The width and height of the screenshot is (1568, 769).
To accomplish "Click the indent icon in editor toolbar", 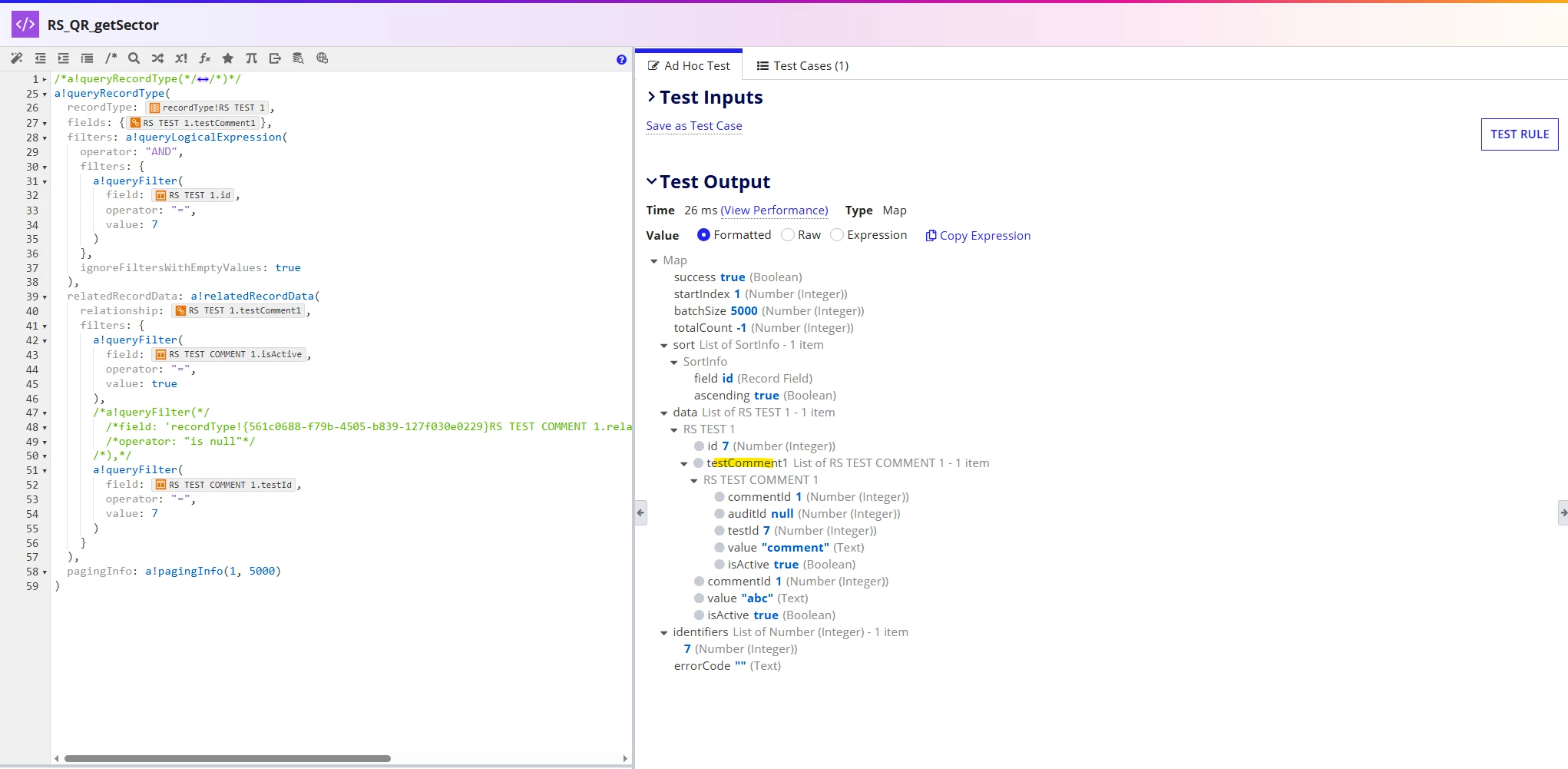I will (64, 58).
